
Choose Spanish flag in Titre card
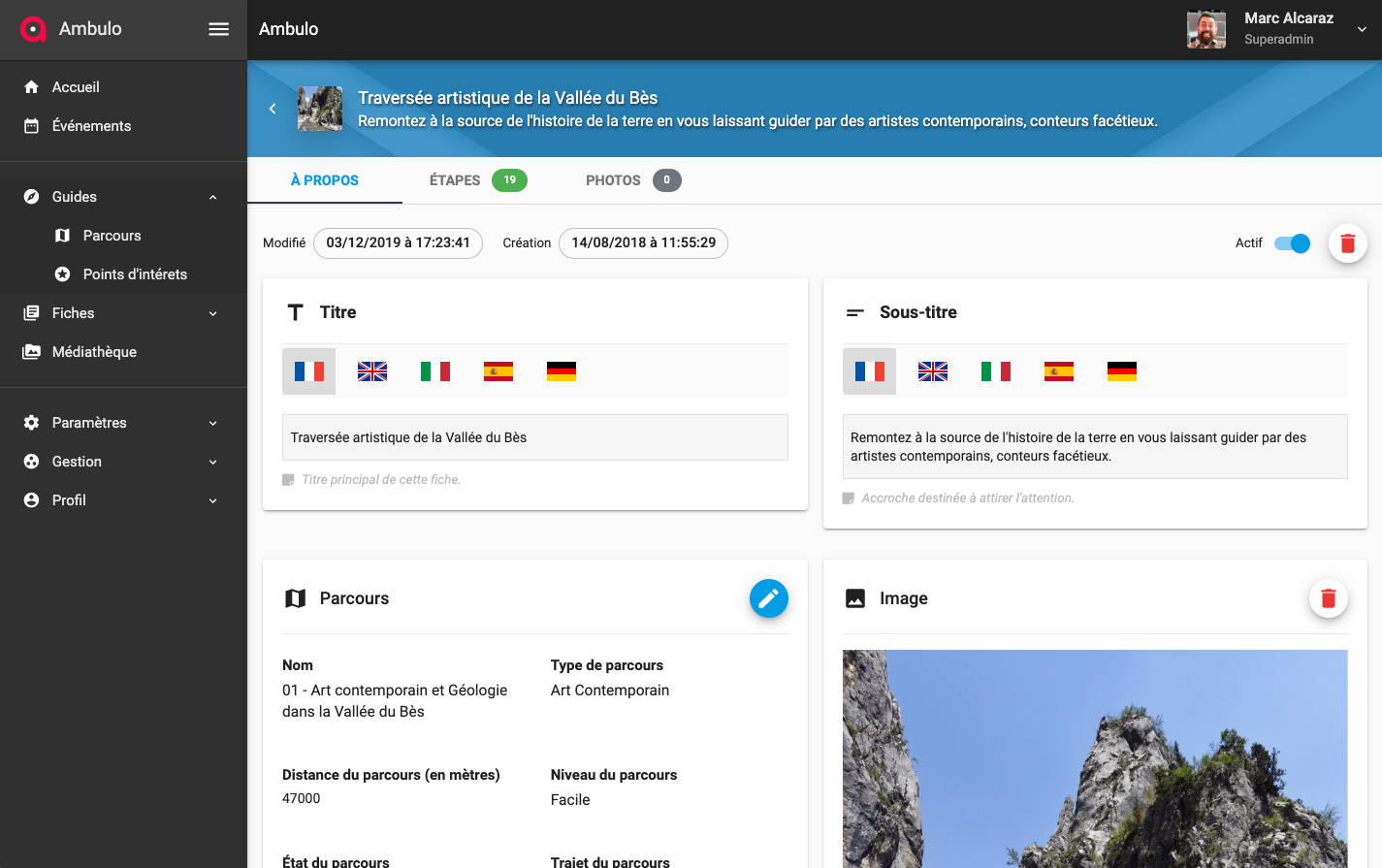[498, 371]
